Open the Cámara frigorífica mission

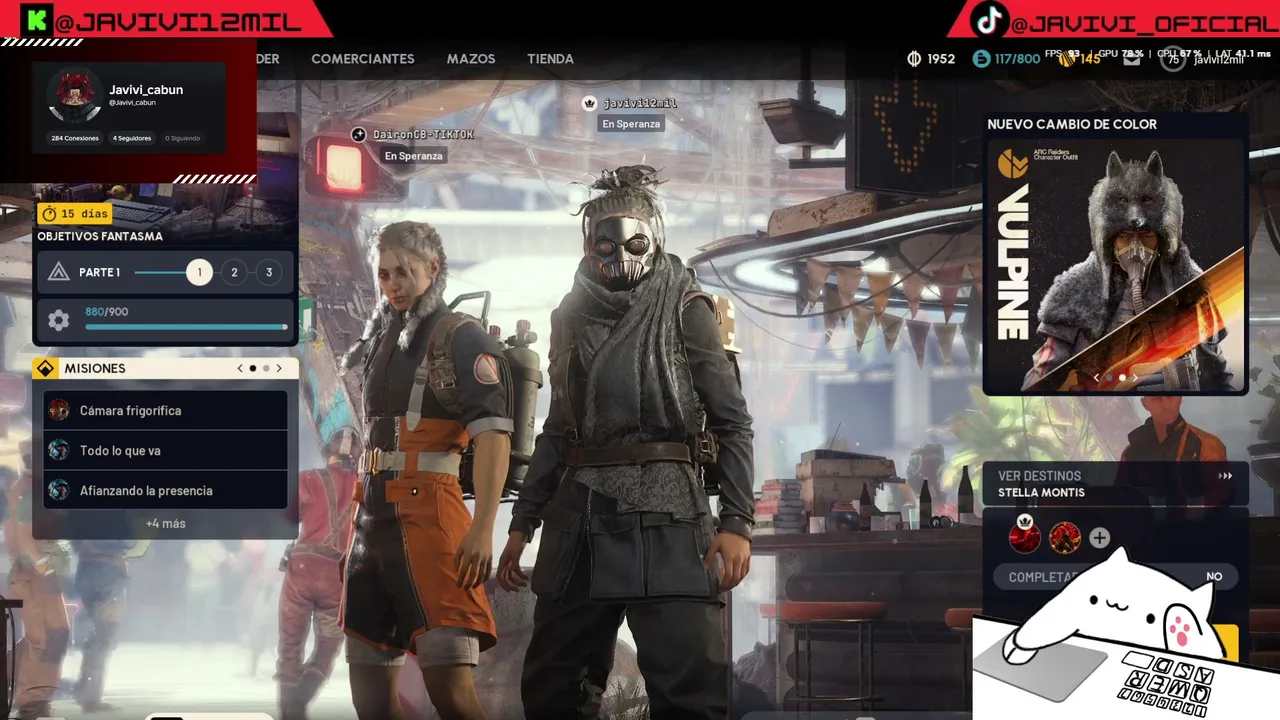click(165, 411)
